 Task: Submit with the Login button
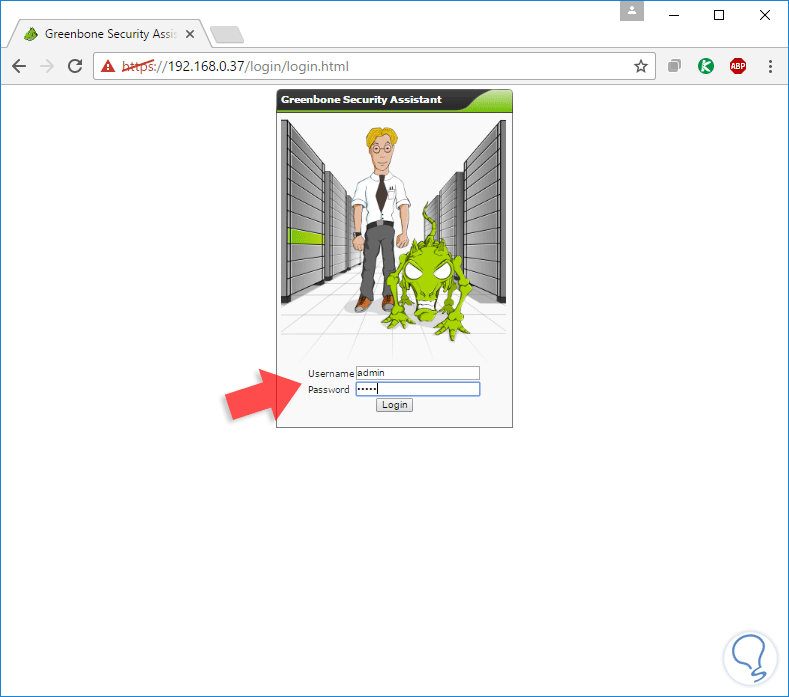[394, 405]
